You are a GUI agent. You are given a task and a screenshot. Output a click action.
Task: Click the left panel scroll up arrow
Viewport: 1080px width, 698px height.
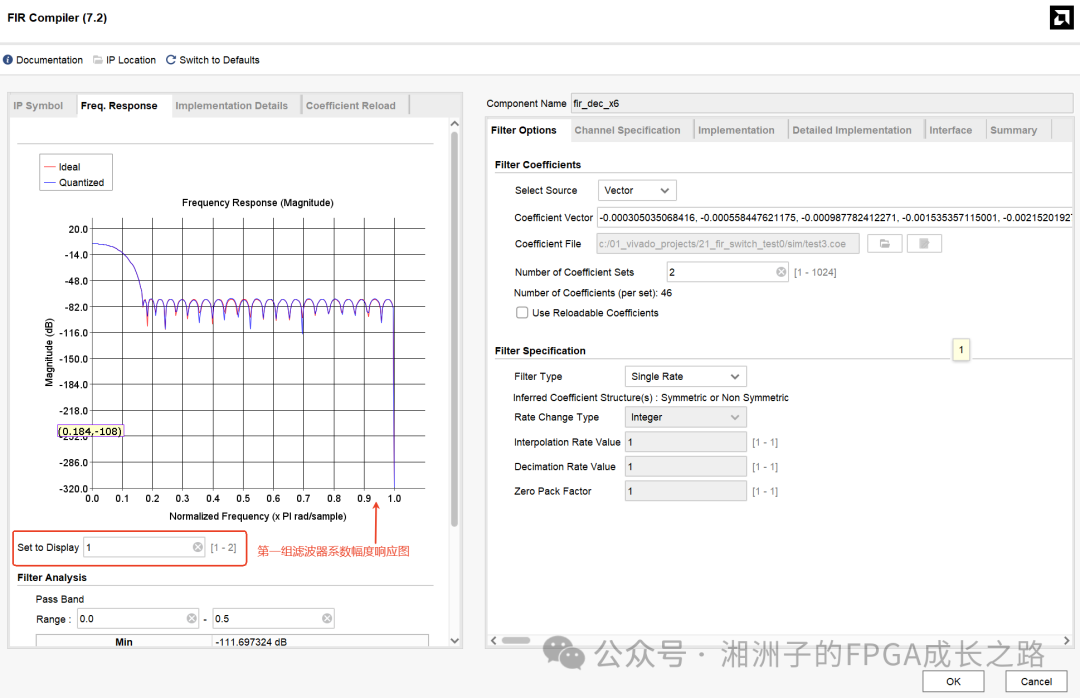(x=455, y=123)
